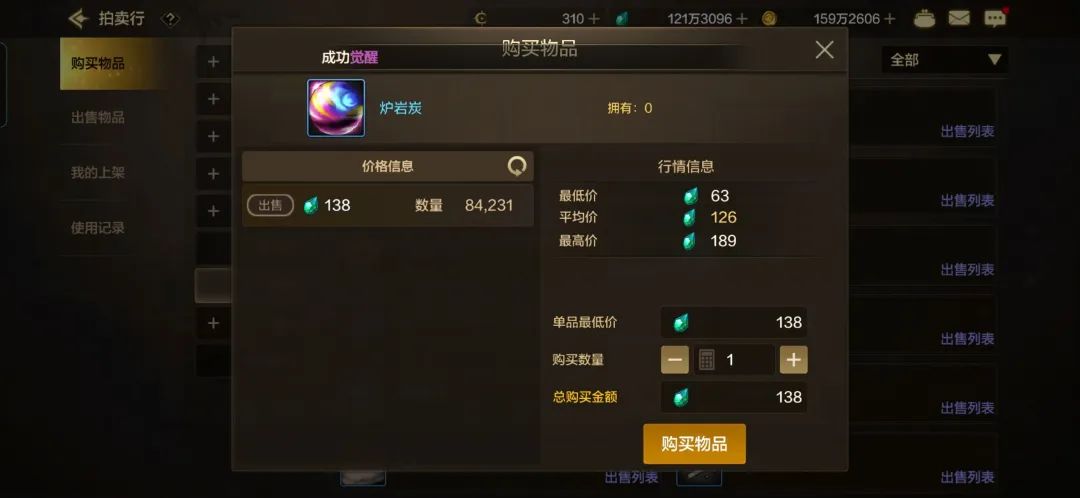
Task: Click the 炉岩炭 item icon
Action: click(x=335, y=107)
